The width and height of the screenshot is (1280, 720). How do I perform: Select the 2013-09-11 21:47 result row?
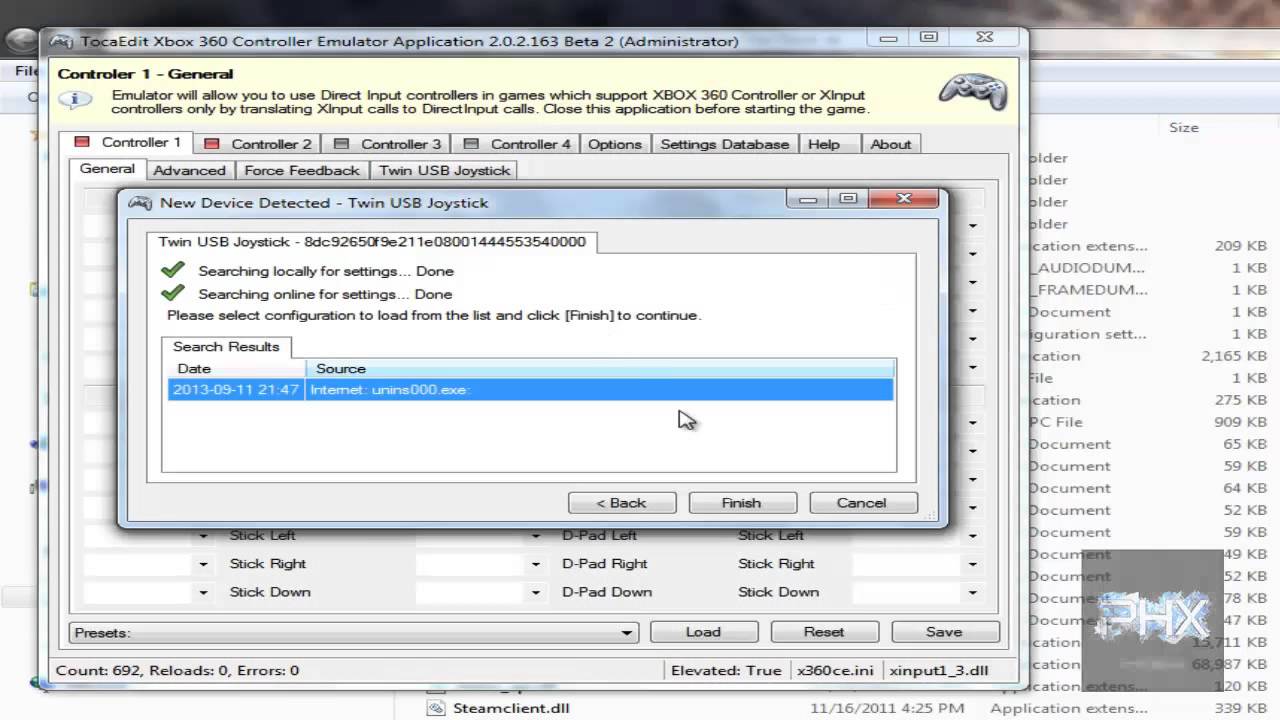(x=530, y=389)
